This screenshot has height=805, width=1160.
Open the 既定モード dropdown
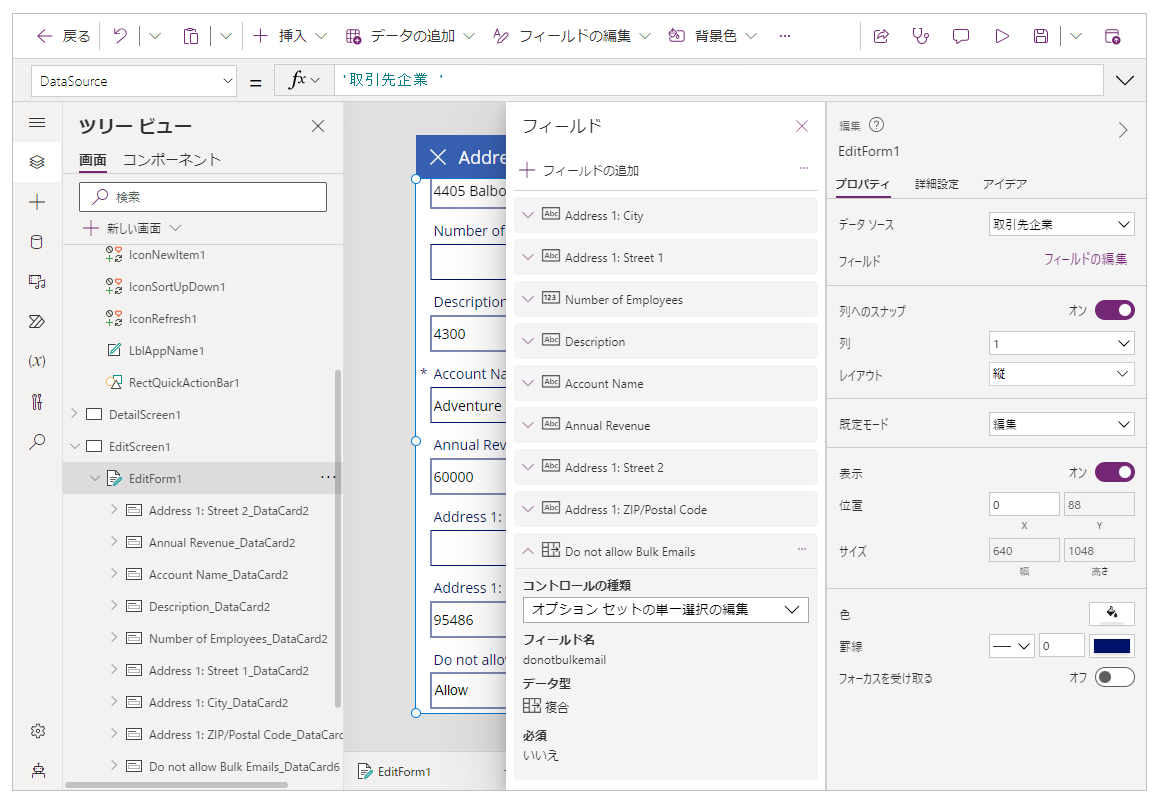1061,424
